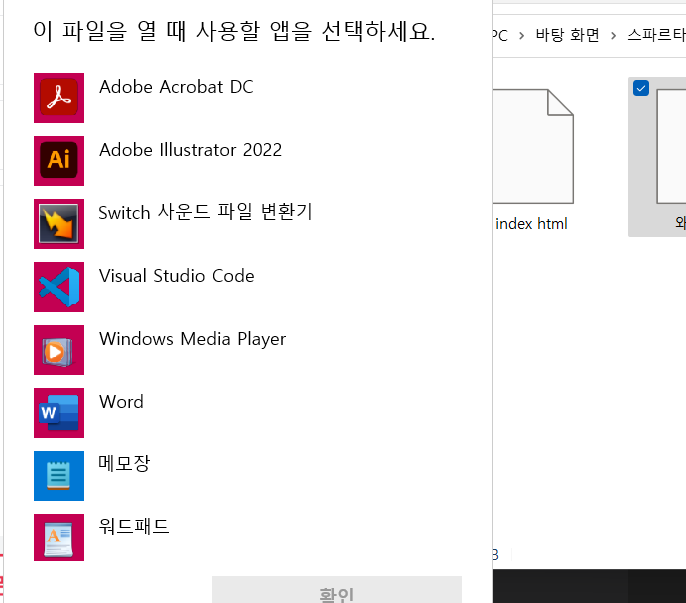Choose the Windows Media Player icon

pos(59,350)
